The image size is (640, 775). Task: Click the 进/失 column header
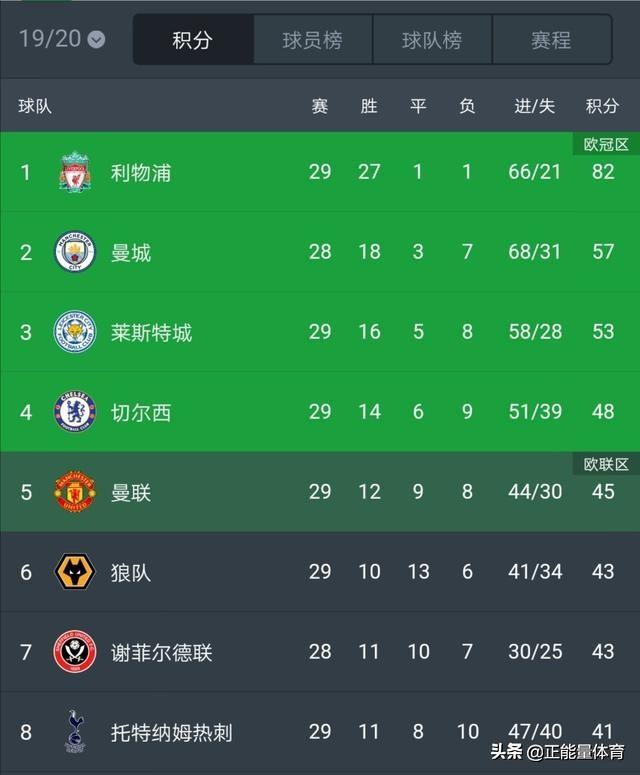tap(535, 106)
